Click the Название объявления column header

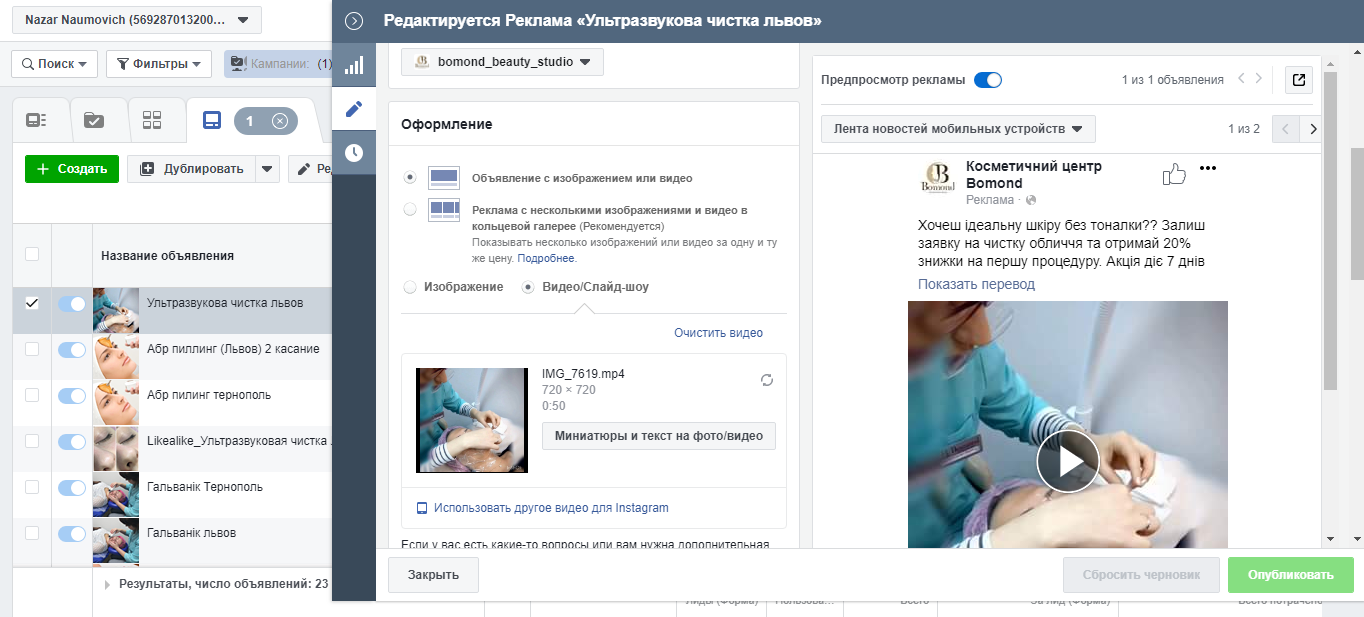click(x=167, y=255)
